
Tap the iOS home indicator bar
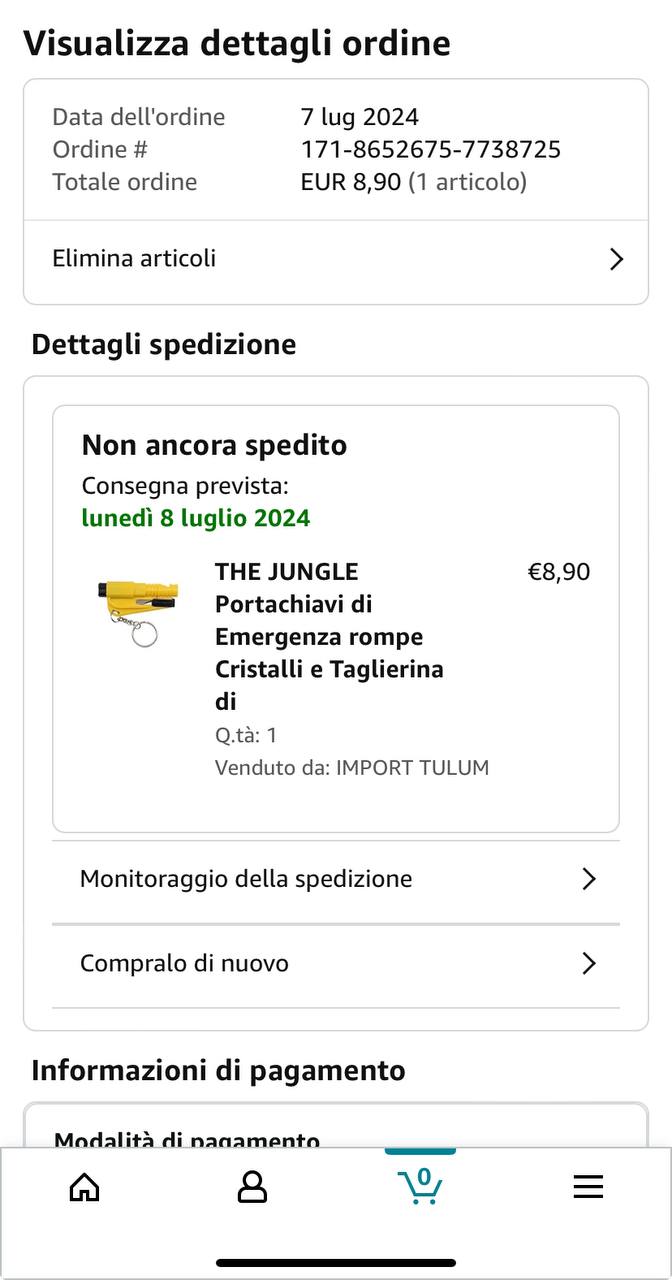coord(336,1263)
